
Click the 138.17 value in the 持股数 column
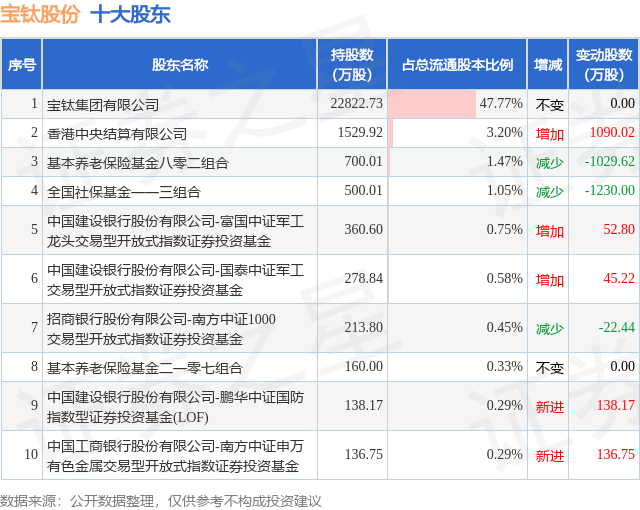click(x=363, y=405)
